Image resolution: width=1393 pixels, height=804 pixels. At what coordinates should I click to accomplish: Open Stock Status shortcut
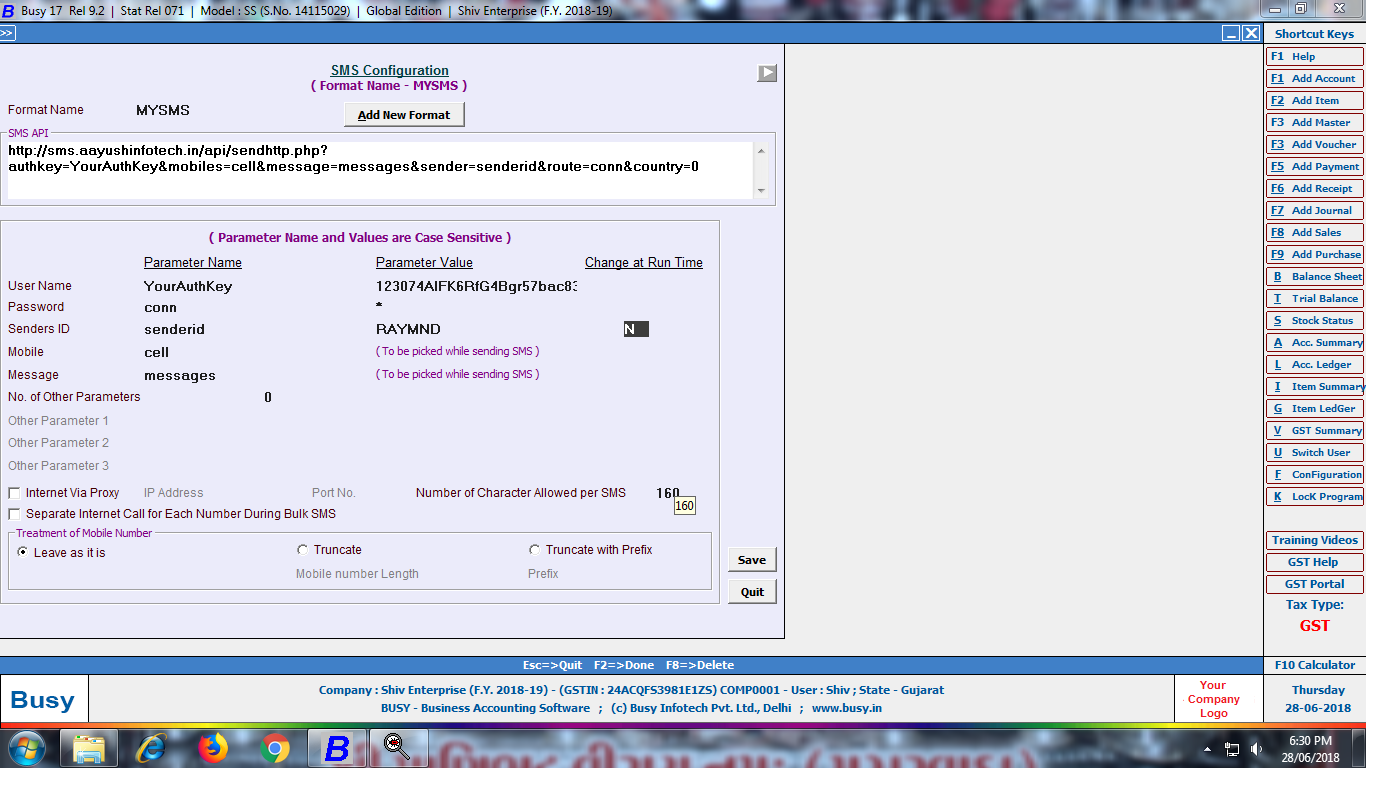coord(1314,321)
